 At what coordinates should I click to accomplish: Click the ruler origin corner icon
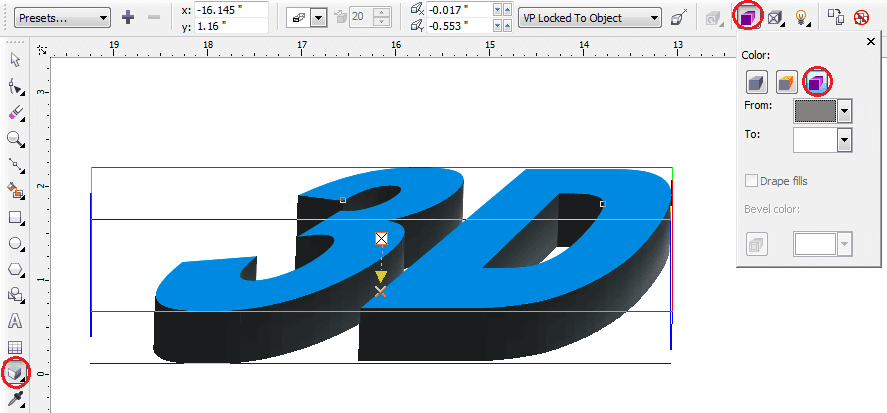click(x=42, y=49)
